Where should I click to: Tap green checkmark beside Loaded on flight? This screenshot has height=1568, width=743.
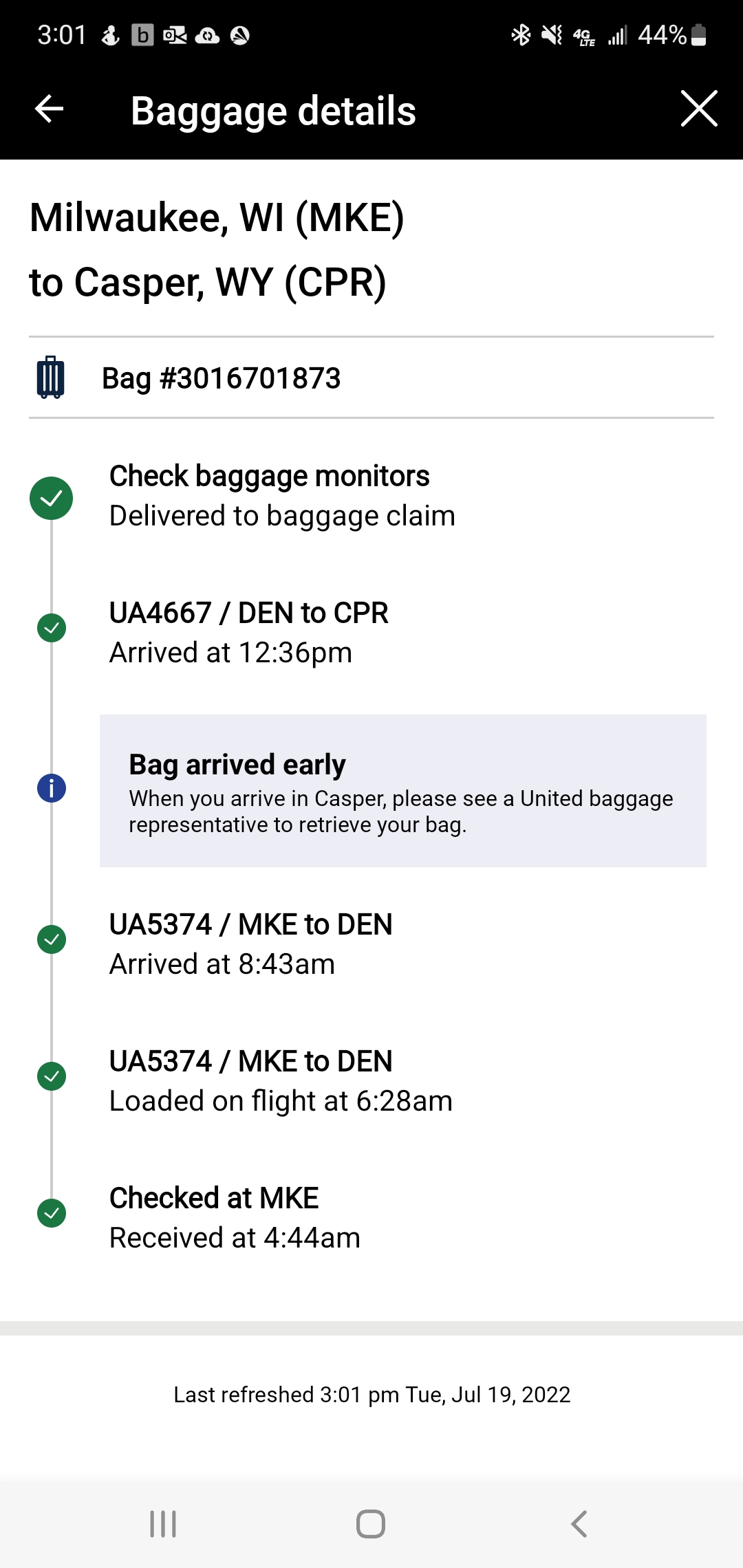(x=52, y=1076)
